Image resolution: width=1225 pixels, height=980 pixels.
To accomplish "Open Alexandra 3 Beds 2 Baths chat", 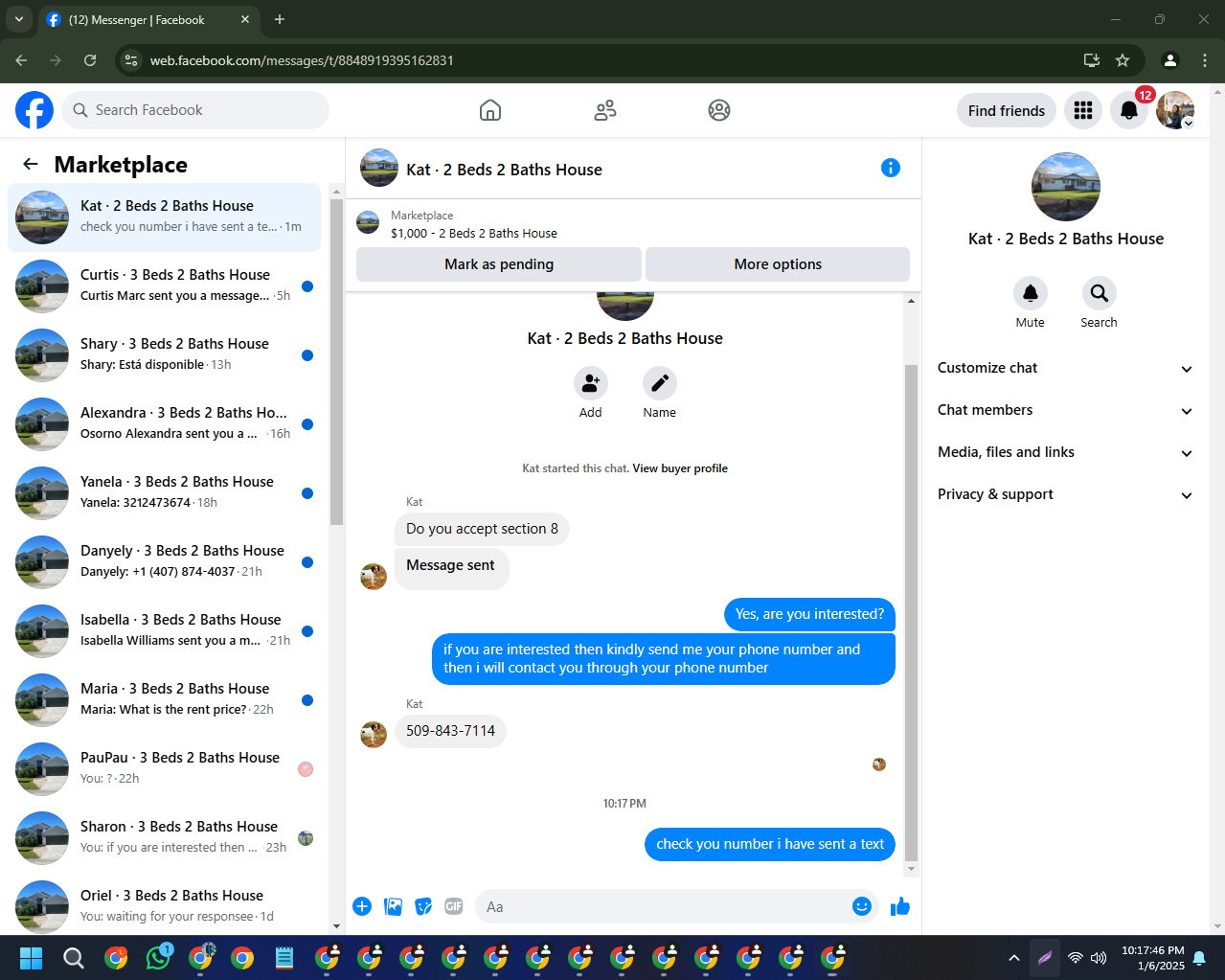I will (164, 424).
